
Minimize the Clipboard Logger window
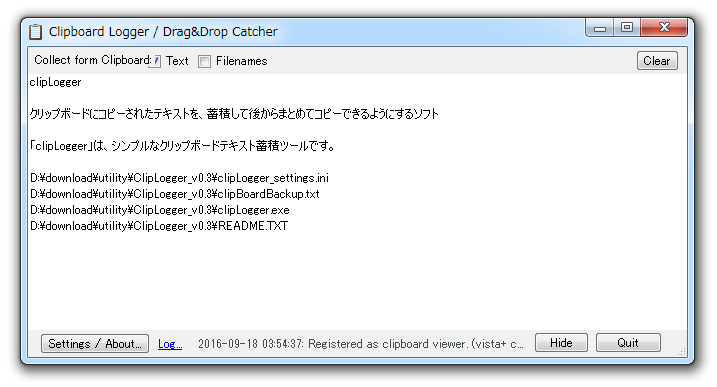599,28
